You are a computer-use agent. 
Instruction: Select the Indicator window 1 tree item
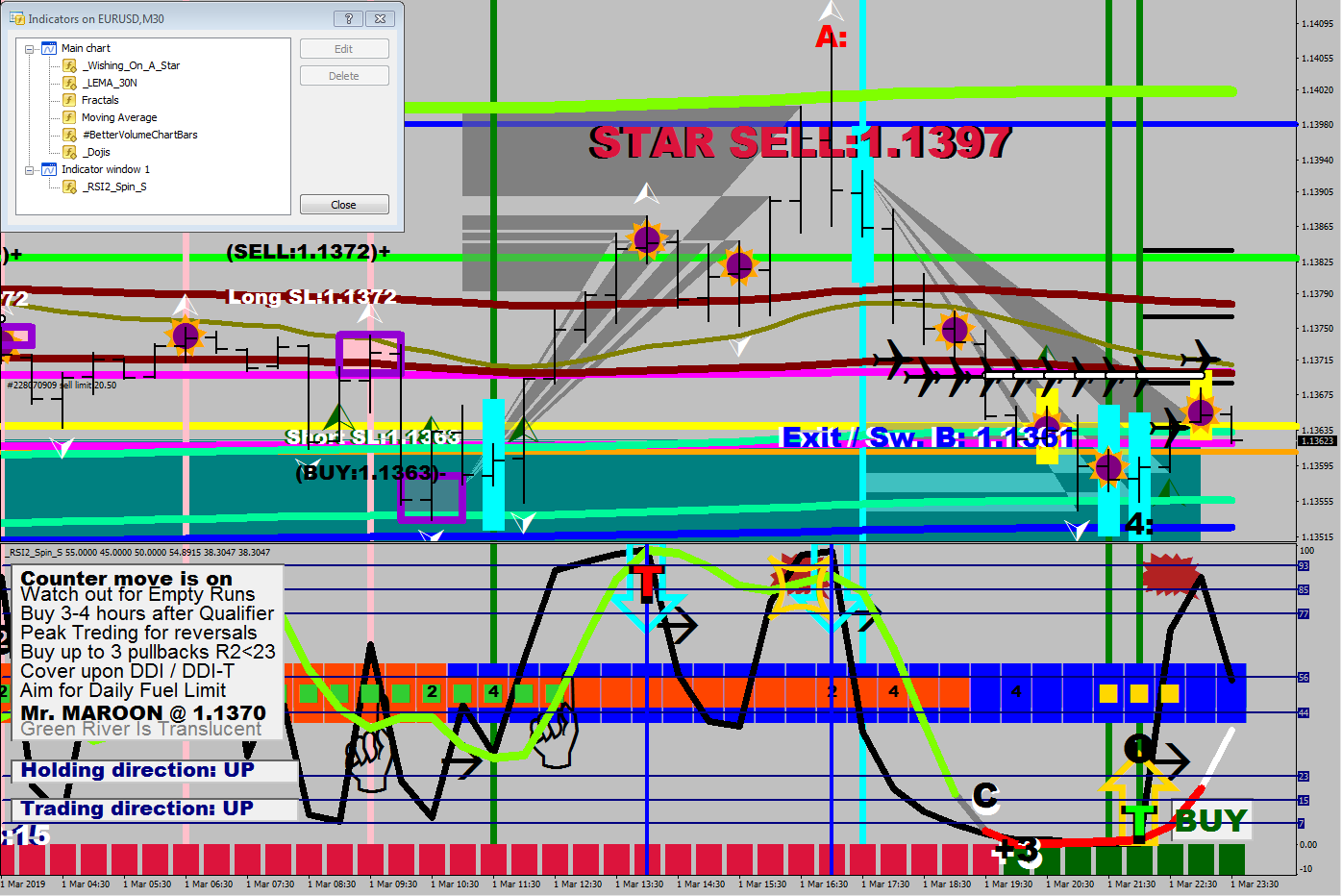click(106, 169)
